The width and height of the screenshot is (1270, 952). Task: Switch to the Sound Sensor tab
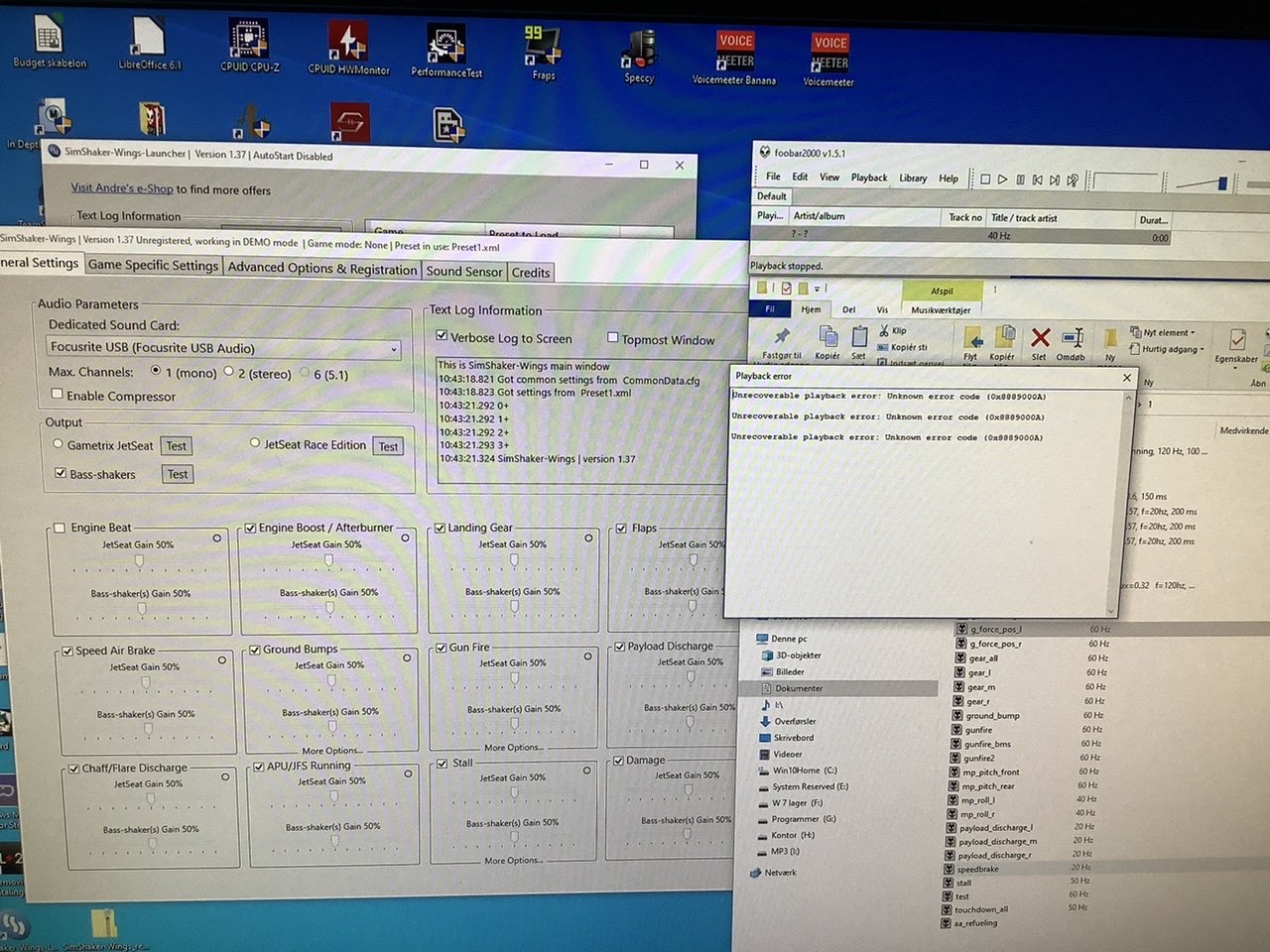(x=464, y=271)
